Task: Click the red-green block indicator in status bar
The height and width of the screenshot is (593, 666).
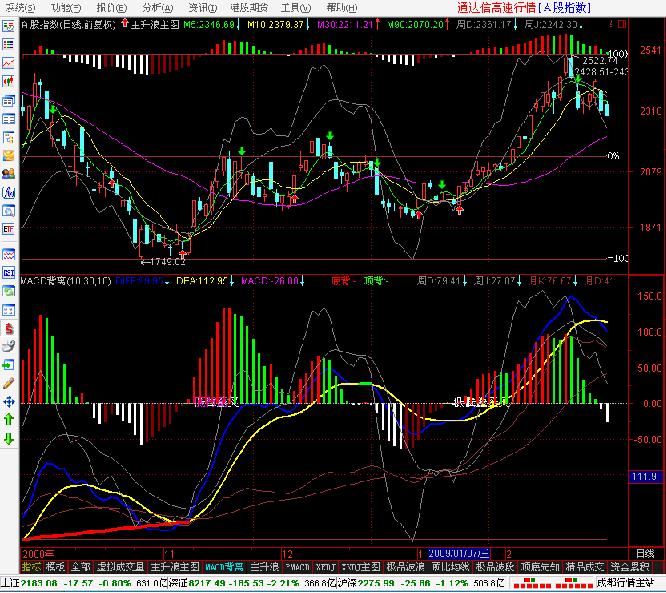Action: click(x=552, y=583)
